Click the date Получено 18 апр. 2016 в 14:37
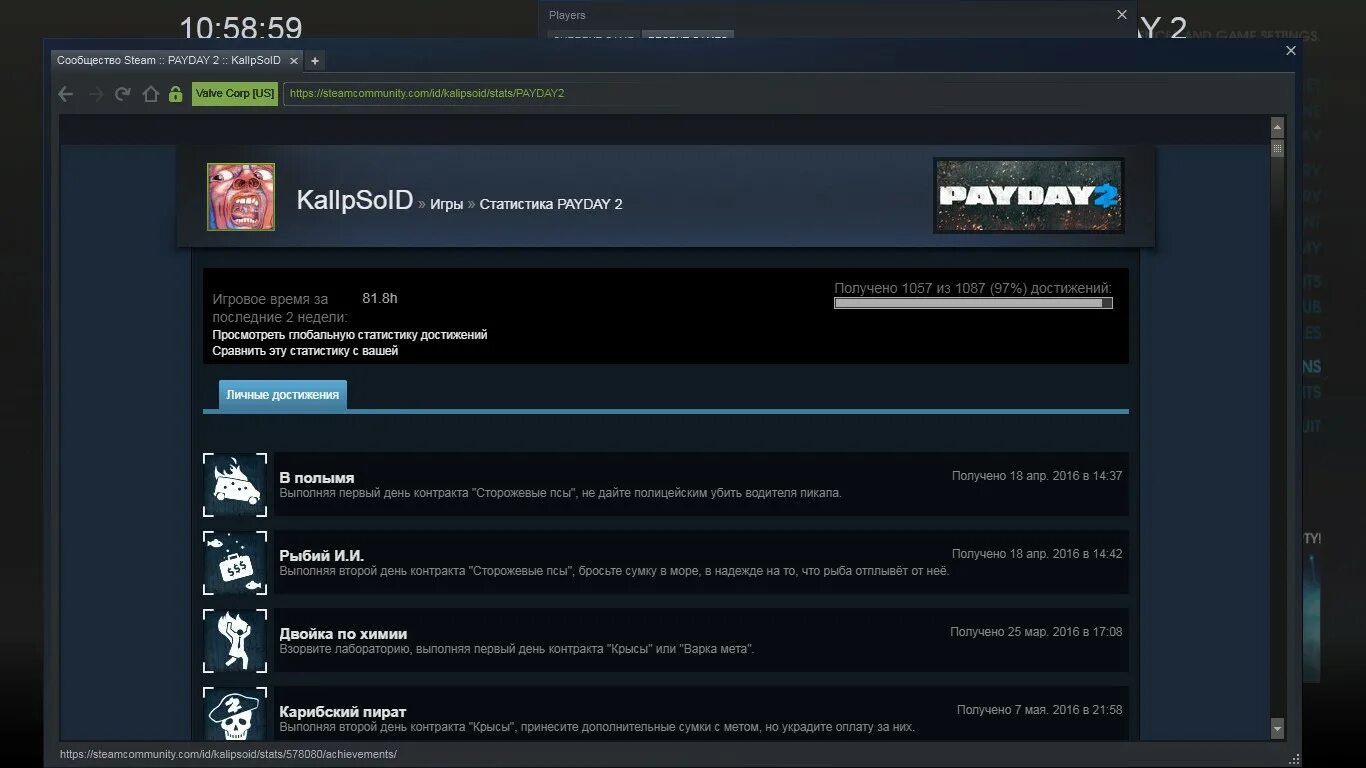This screenshot has height=768, width=1366. point(1037,476)
